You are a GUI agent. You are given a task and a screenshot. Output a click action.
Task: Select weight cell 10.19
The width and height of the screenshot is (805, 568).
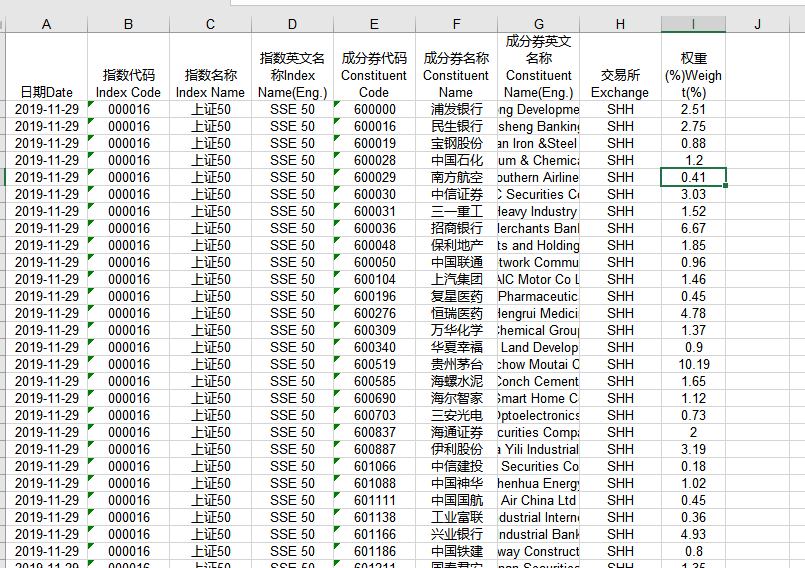(694, 364)
